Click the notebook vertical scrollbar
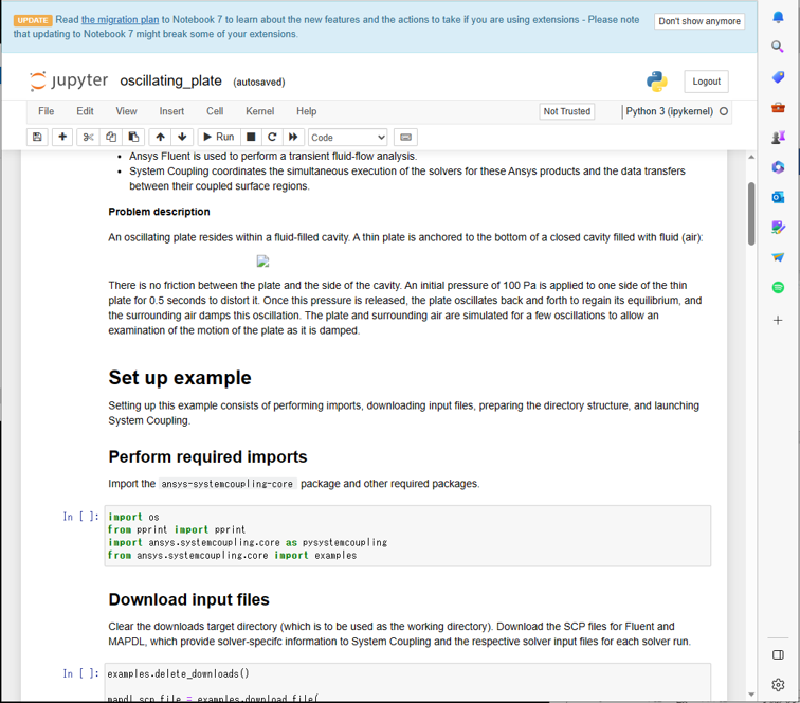 pyautogui.click(x=751, y=210)
